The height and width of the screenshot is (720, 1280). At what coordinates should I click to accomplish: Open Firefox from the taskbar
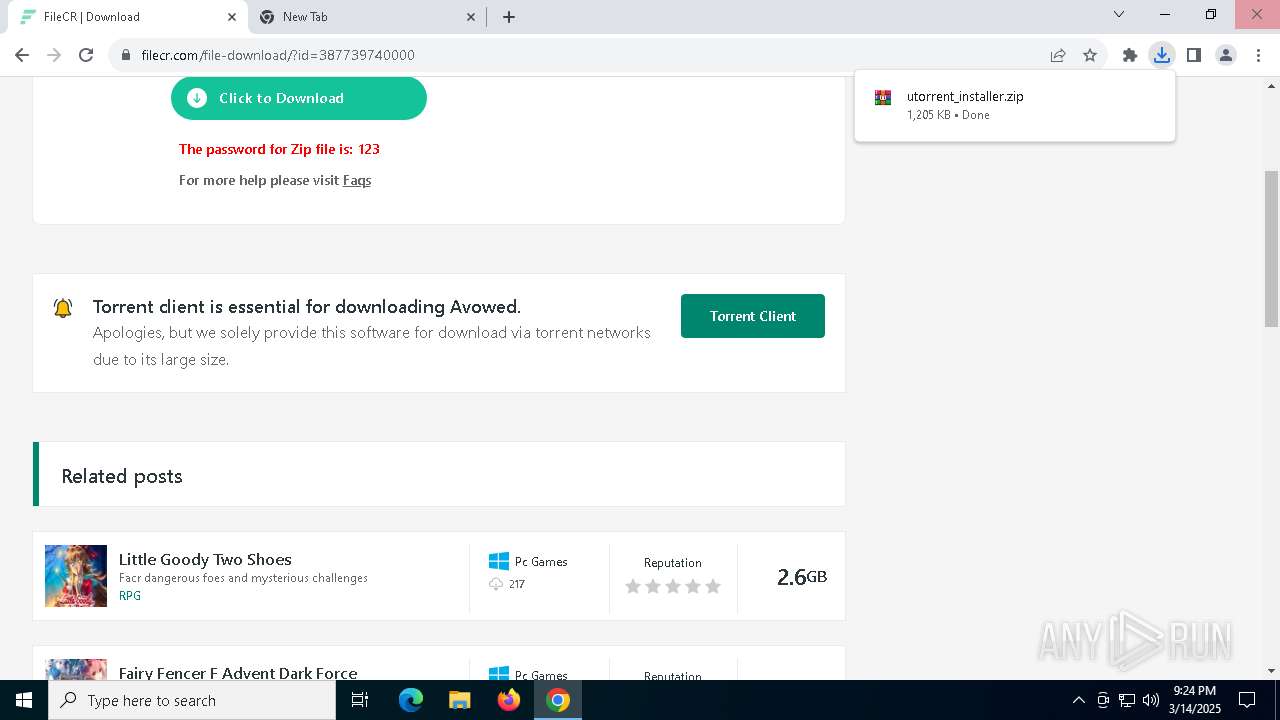pos(509,700)
